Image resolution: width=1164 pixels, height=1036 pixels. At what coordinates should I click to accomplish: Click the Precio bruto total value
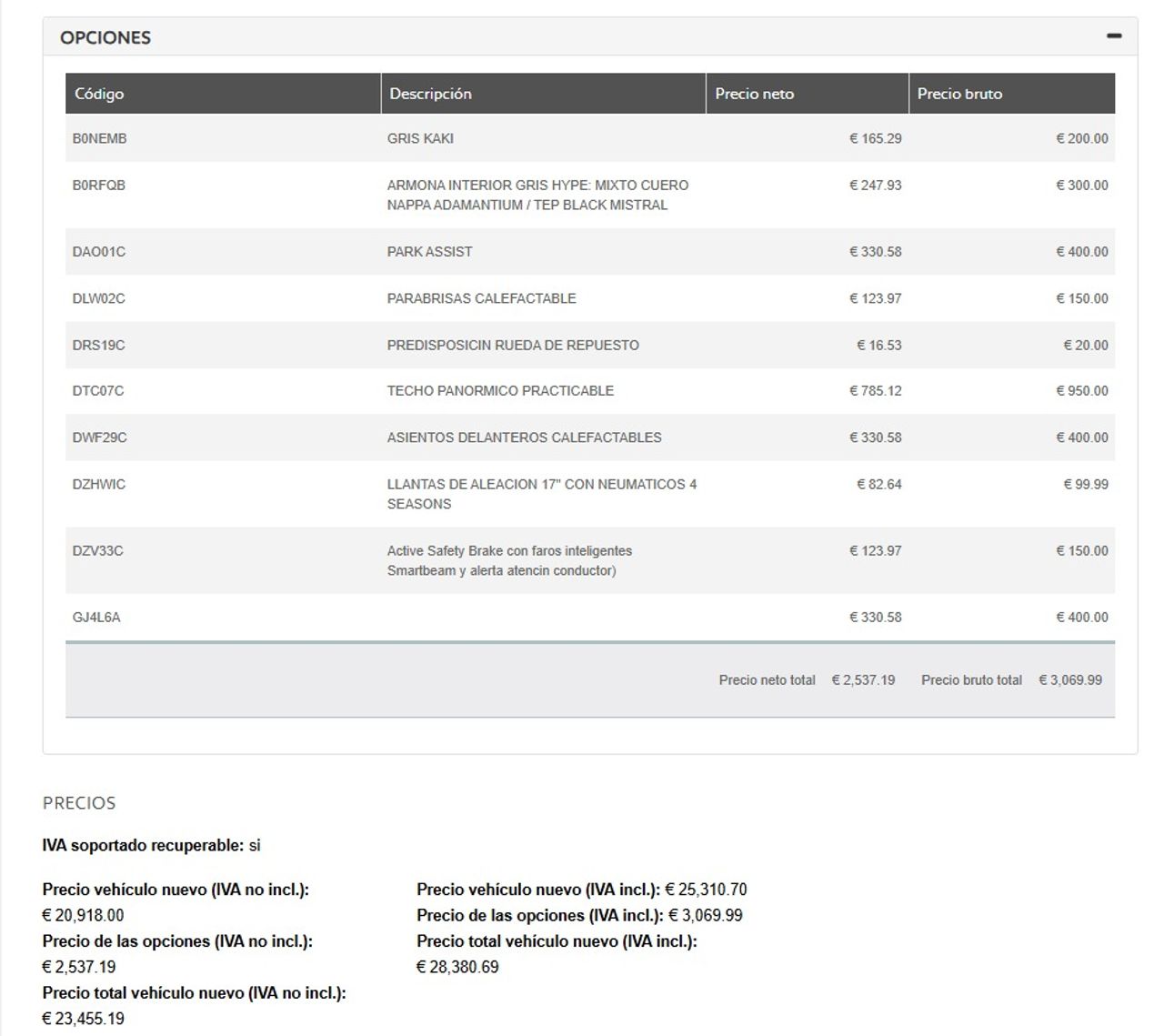(x=1070, y=680)
